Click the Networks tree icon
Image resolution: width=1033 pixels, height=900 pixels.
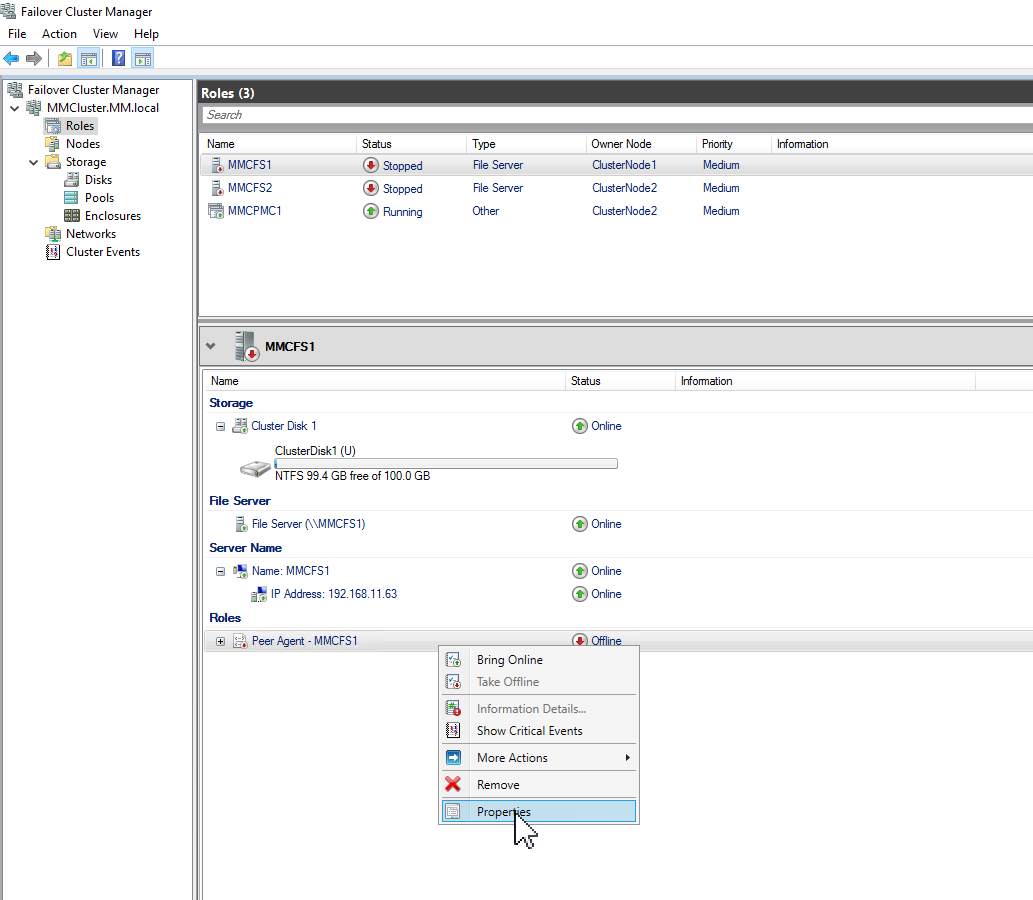(x=54, y=234)
